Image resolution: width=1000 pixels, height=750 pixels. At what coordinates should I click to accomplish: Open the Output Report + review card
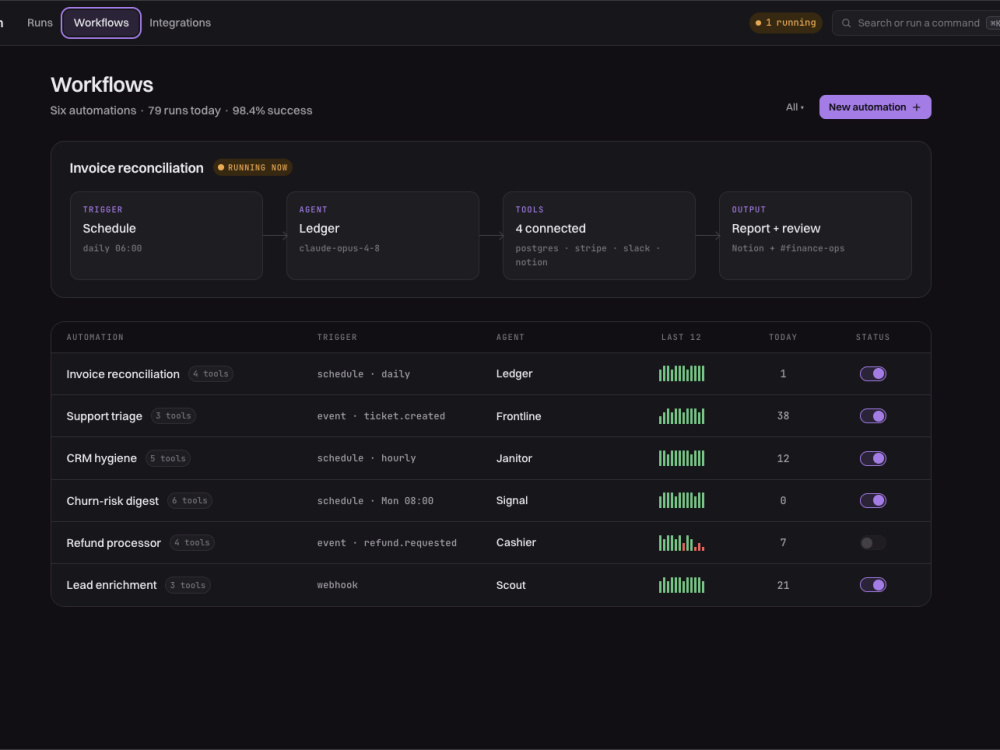815,235
